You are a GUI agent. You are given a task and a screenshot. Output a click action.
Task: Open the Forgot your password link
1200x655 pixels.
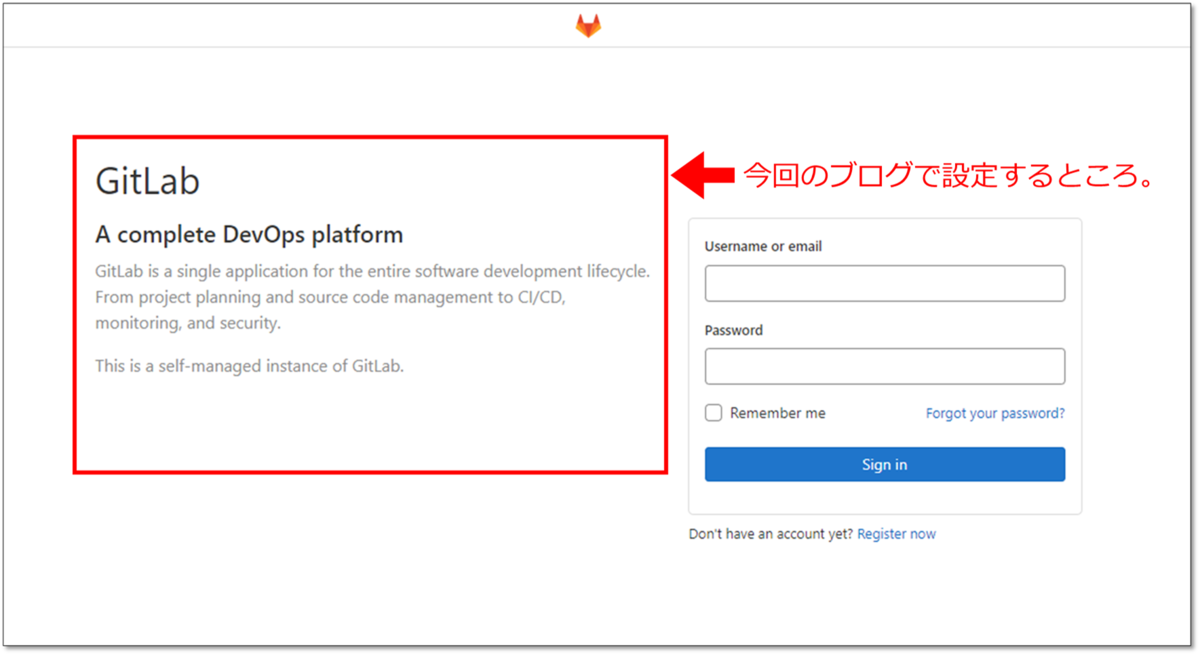995,413
